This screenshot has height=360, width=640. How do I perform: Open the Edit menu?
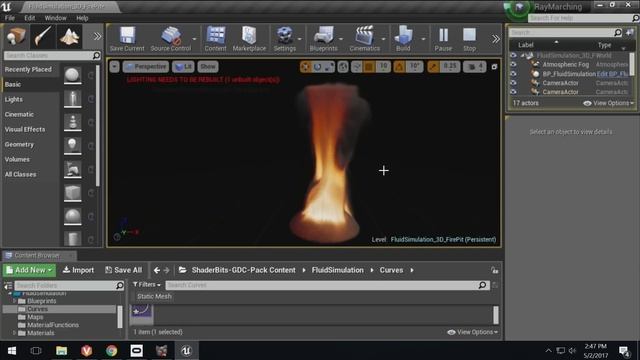coord(29,18)
